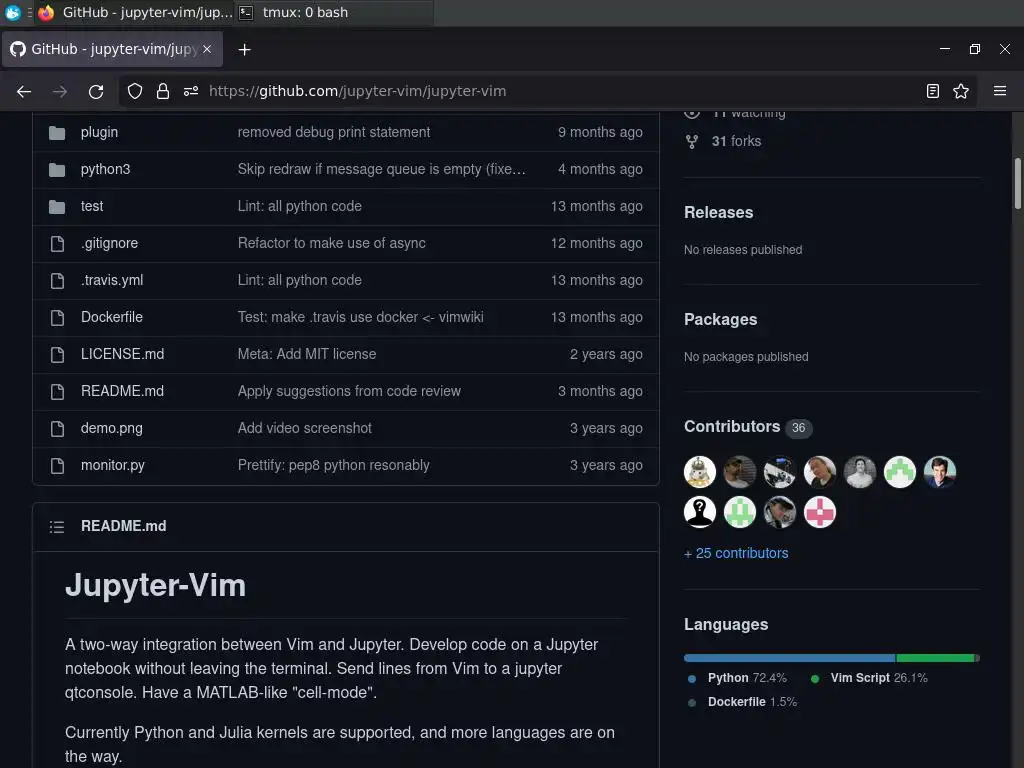Click file icon beside LICENSE.md
1024x768 pixels.
[57, 355]
